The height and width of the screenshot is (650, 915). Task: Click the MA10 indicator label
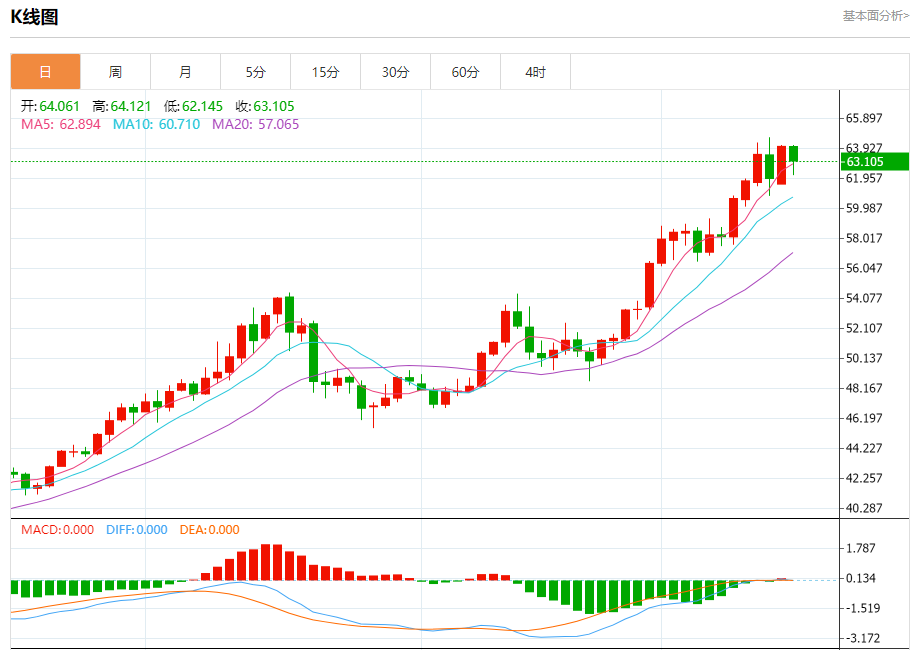(156, 125)
